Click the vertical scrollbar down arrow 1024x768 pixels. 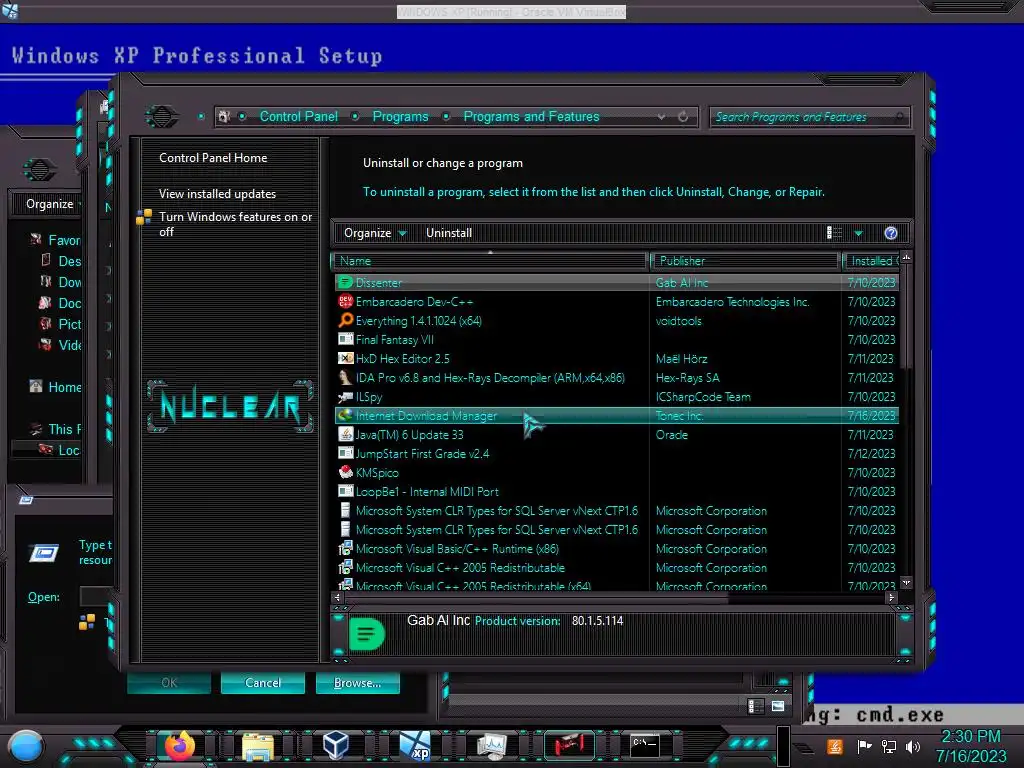[906, 583]
